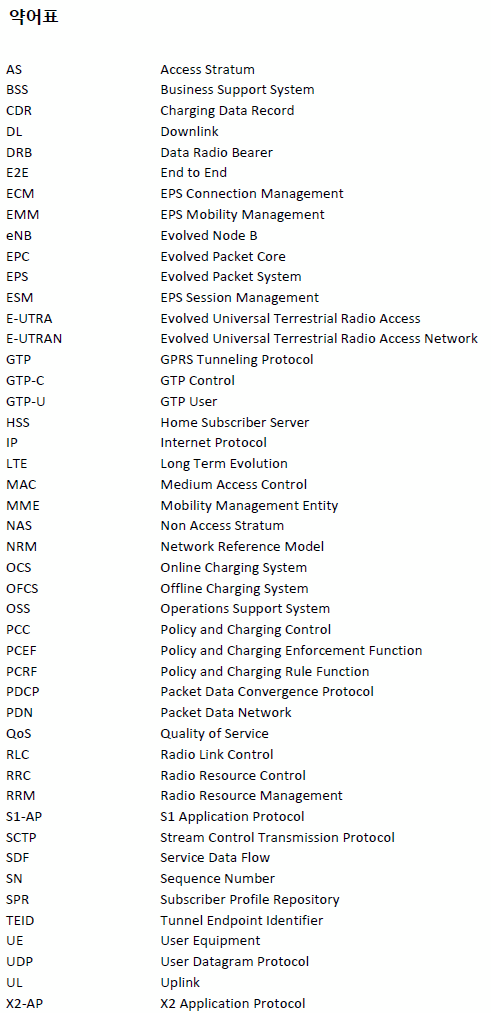Select the E-UTRAN abbreviation
This screenshot has height=1013, width=491.
[34, 339]
